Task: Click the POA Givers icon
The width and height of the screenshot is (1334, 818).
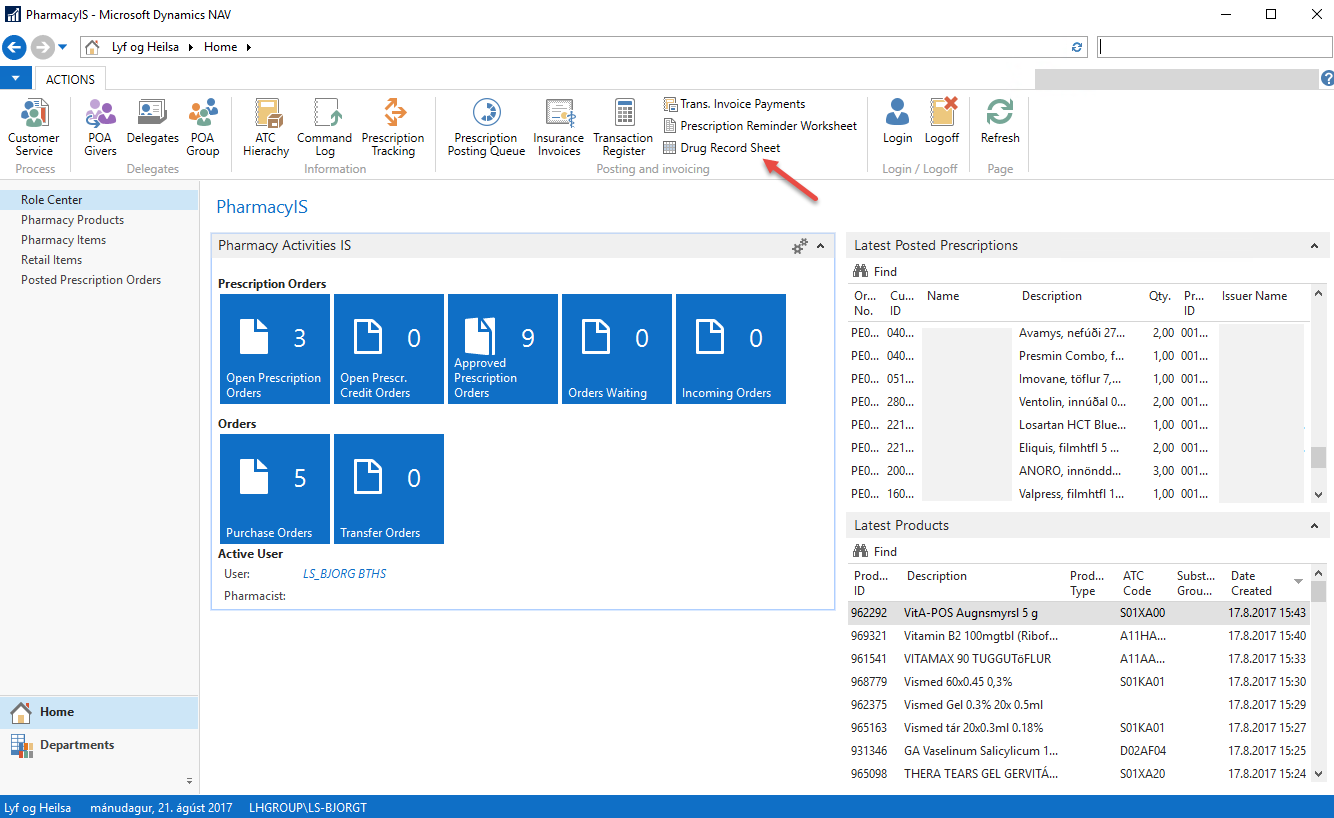Action: (100, 127)
